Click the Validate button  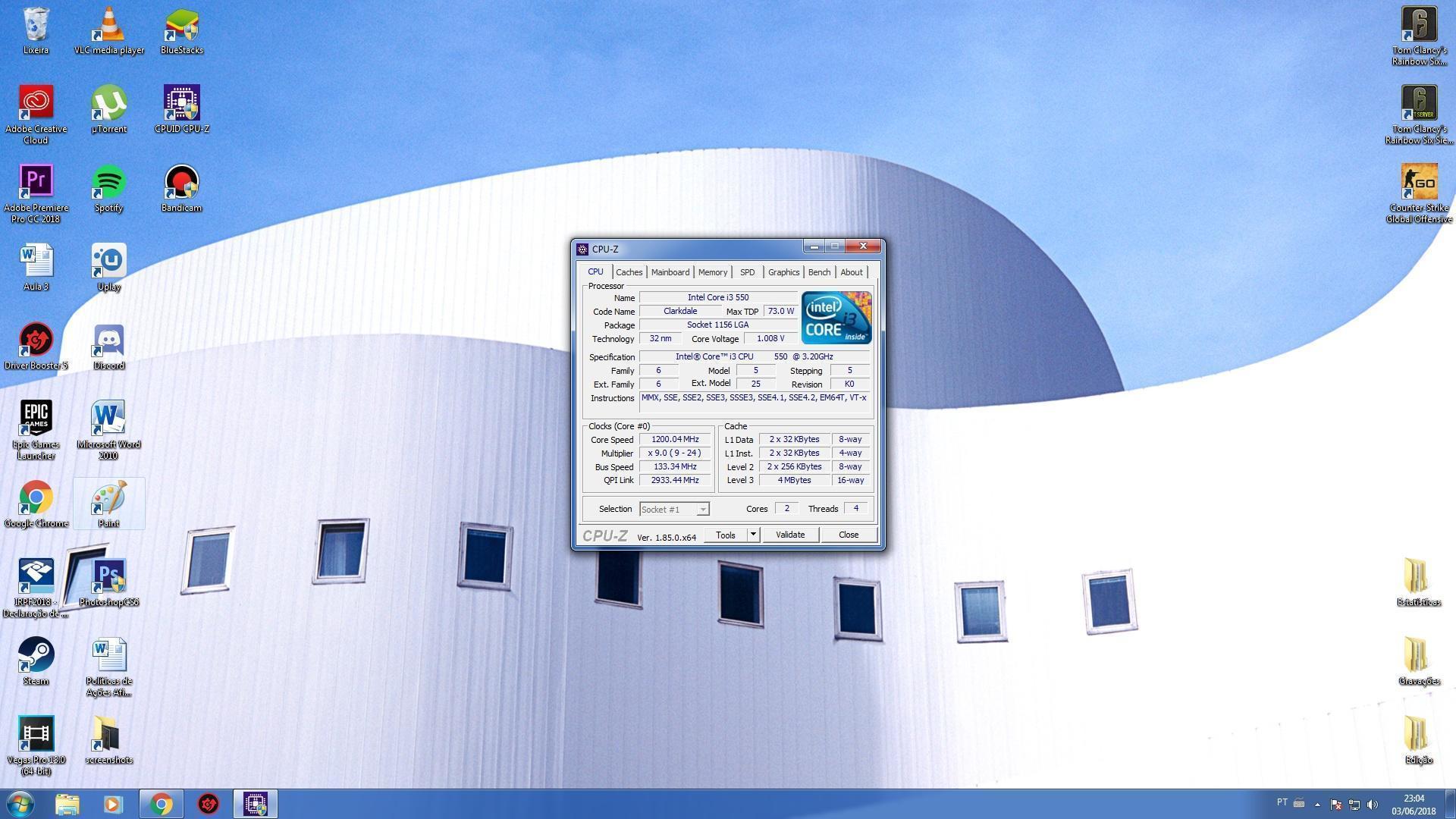(789, 535)
